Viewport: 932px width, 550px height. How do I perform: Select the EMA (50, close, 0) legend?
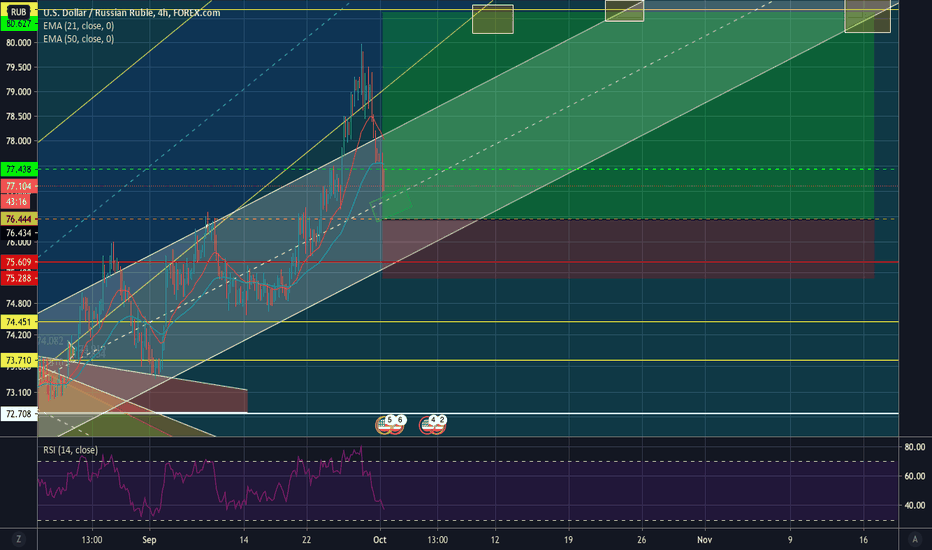point(78,39)
